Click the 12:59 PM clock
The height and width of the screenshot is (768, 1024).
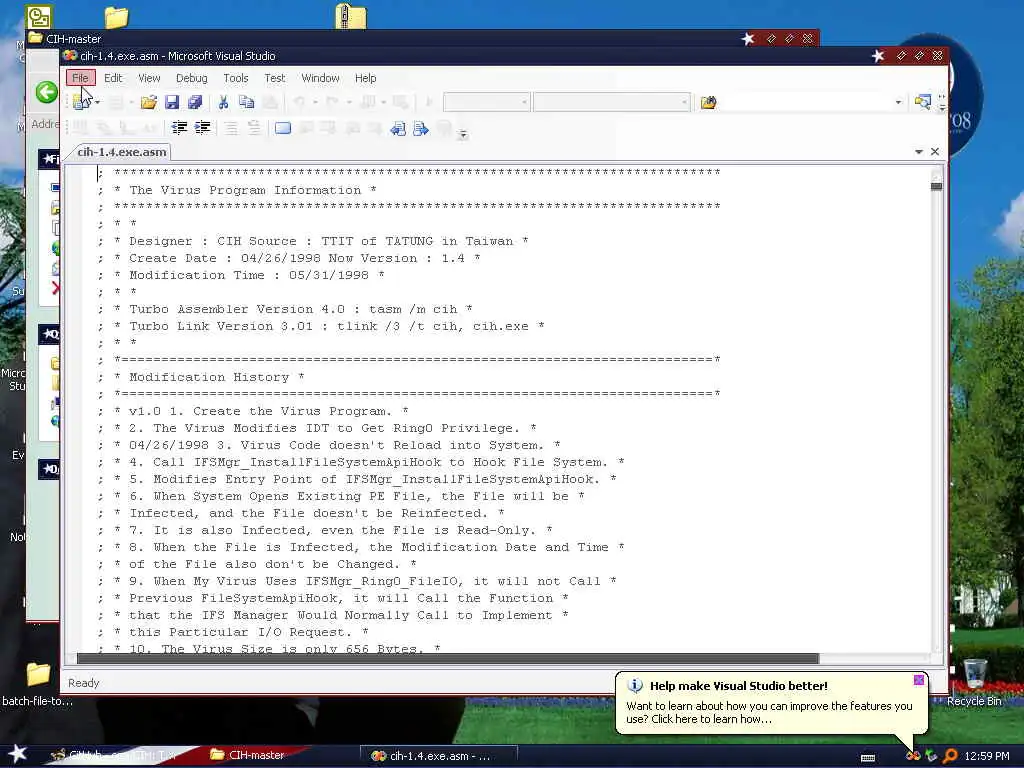(987, 756)
